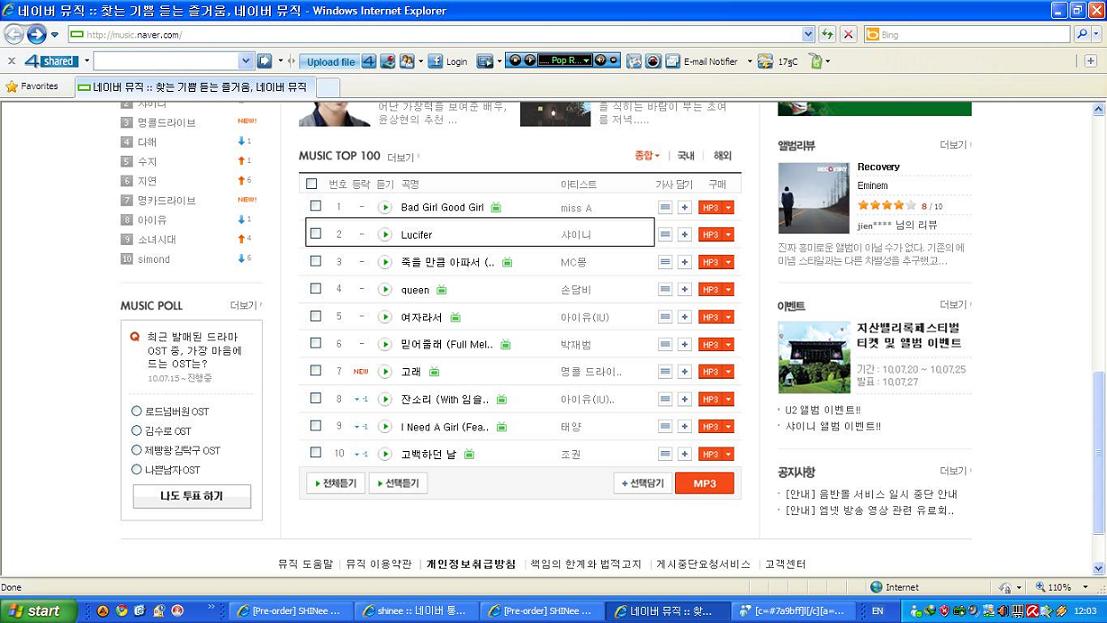Stop page loading with the red X icon
The image size is (1107, 623).
849,34
